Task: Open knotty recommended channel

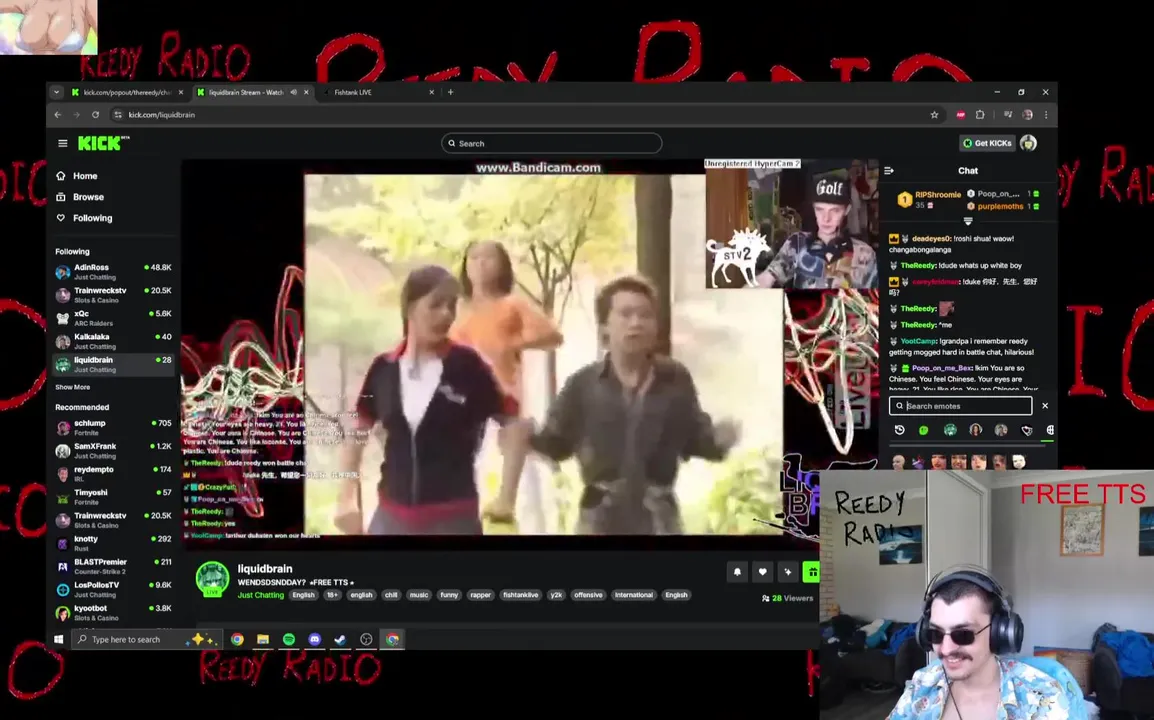Action: [114, 543]
